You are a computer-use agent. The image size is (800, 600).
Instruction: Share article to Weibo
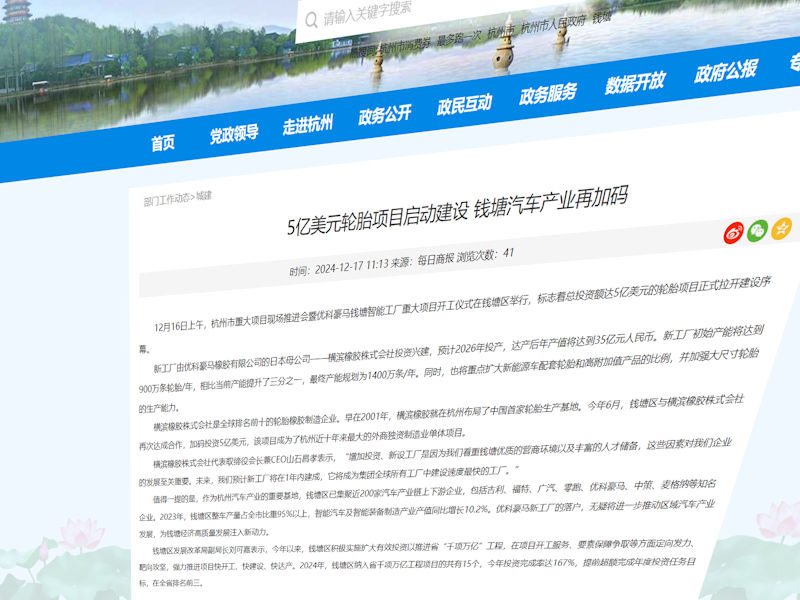(734, 233)
